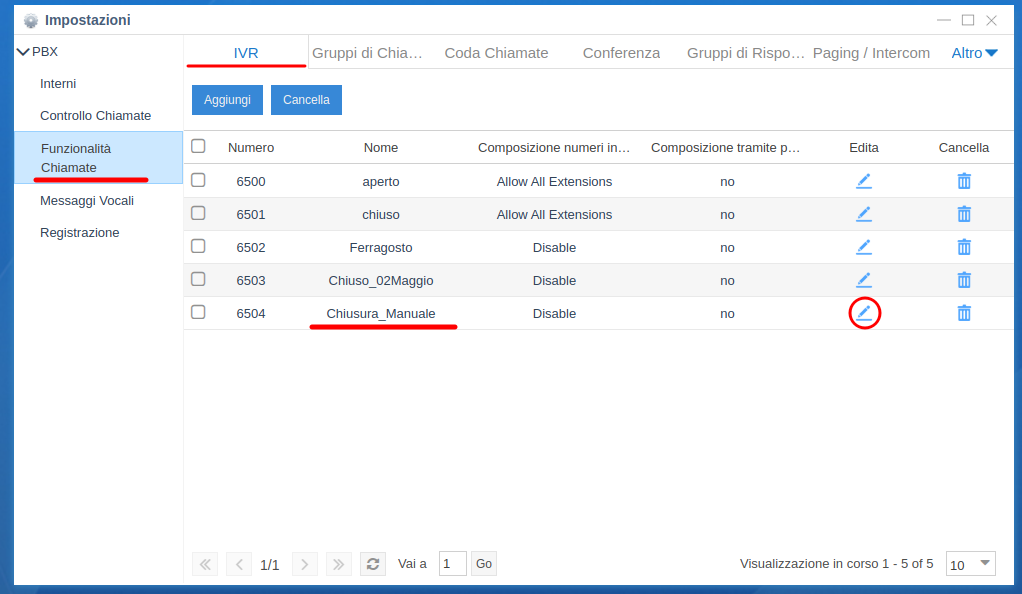Click the blue Cancella button

[306, 100]
